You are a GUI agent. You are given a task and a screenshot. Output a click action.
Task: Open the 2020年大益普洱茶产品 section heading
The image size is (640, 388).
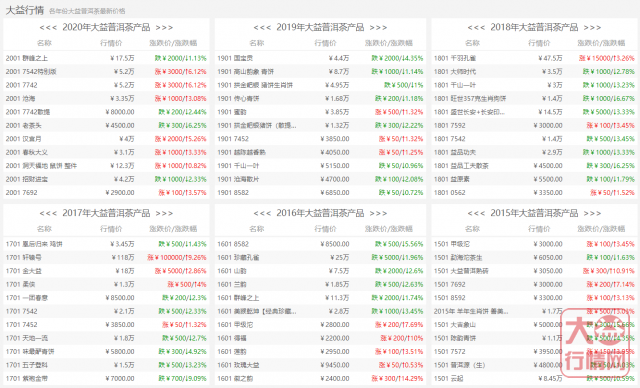click(106, 27)
